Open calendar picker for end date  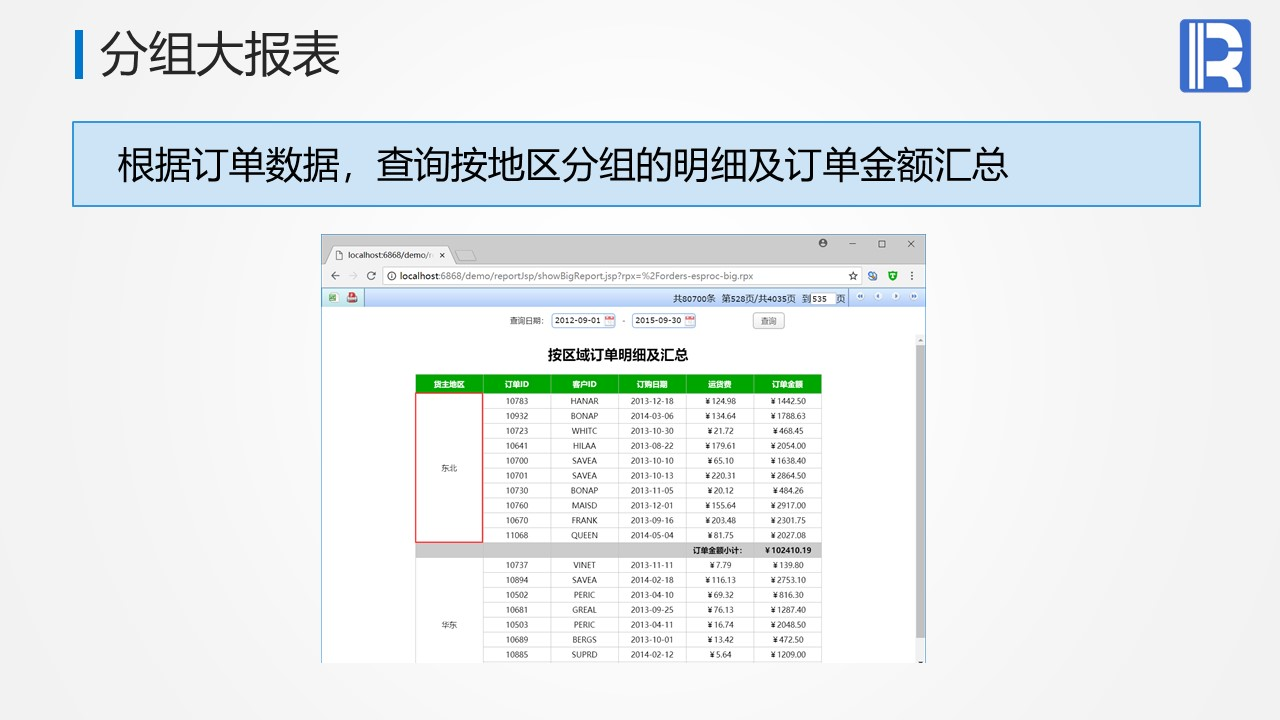(690, 320)
